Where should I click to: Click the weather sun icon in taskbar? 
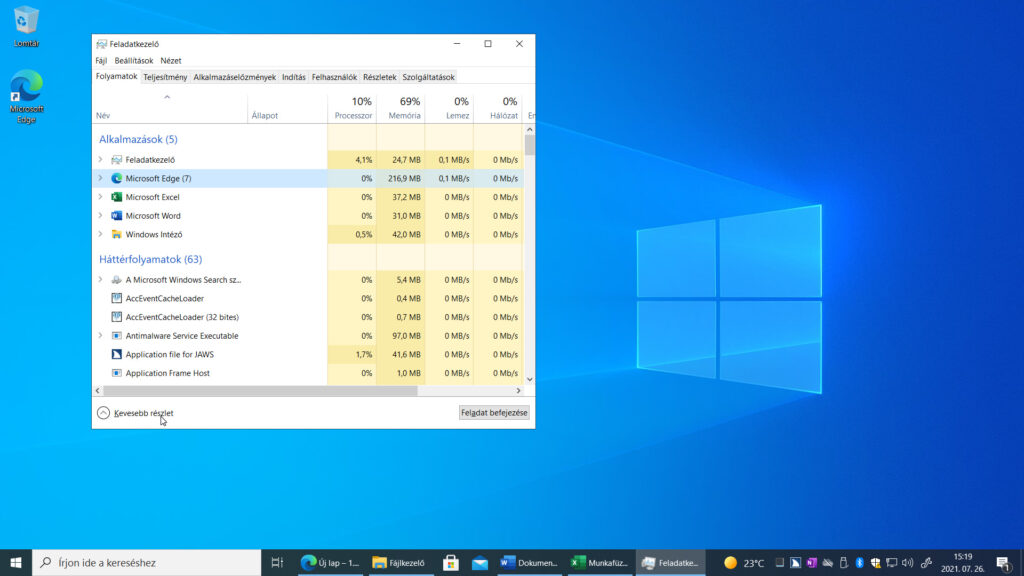(x=731, y=562)
